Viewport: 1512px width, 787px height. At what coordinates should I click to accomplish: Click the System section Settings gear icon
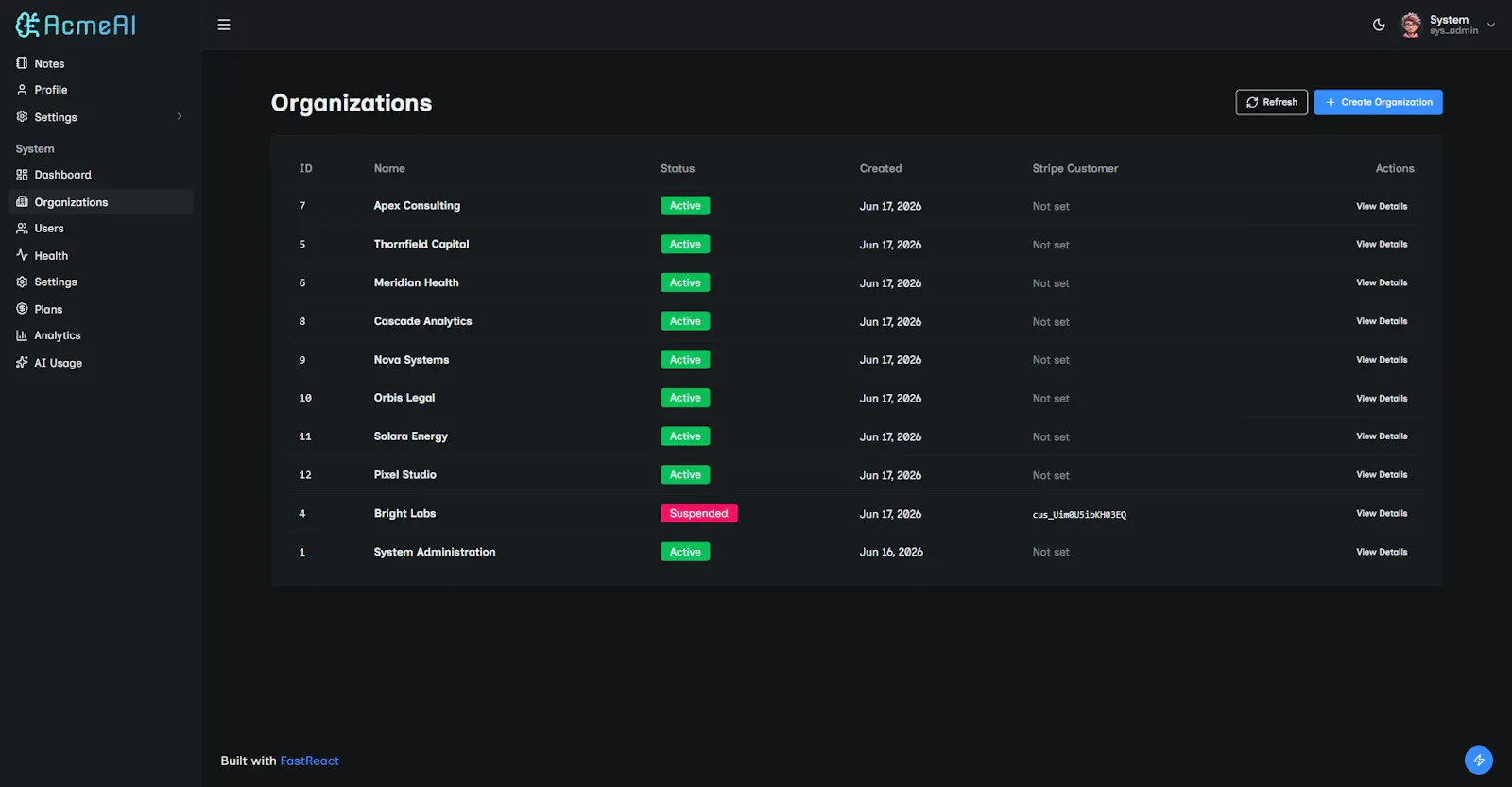(x=22, y=282)
